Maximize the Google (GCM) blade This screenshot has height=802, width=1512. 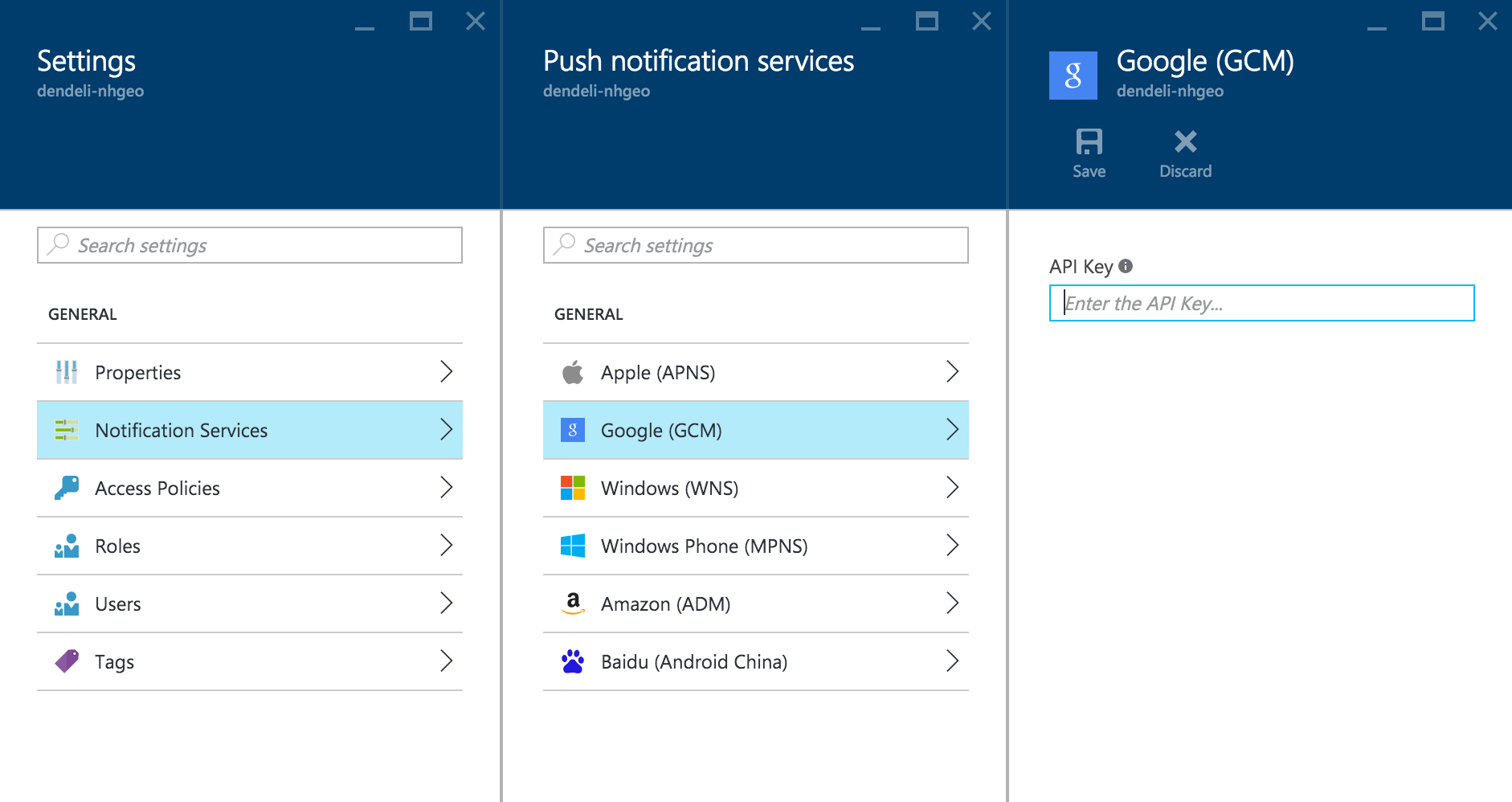click(1432, 21)
